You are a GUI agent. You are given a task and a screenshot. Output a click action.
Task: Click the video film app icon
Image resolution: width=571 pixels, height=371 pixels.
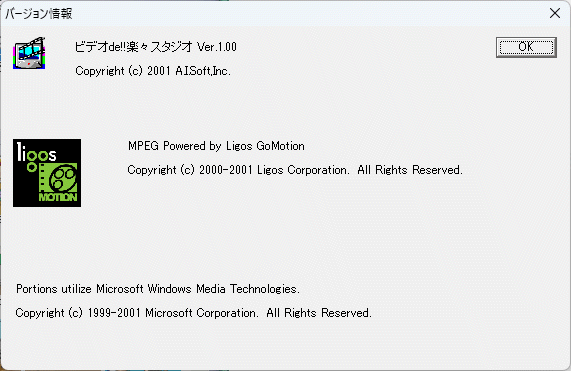[x=29, y=53]
